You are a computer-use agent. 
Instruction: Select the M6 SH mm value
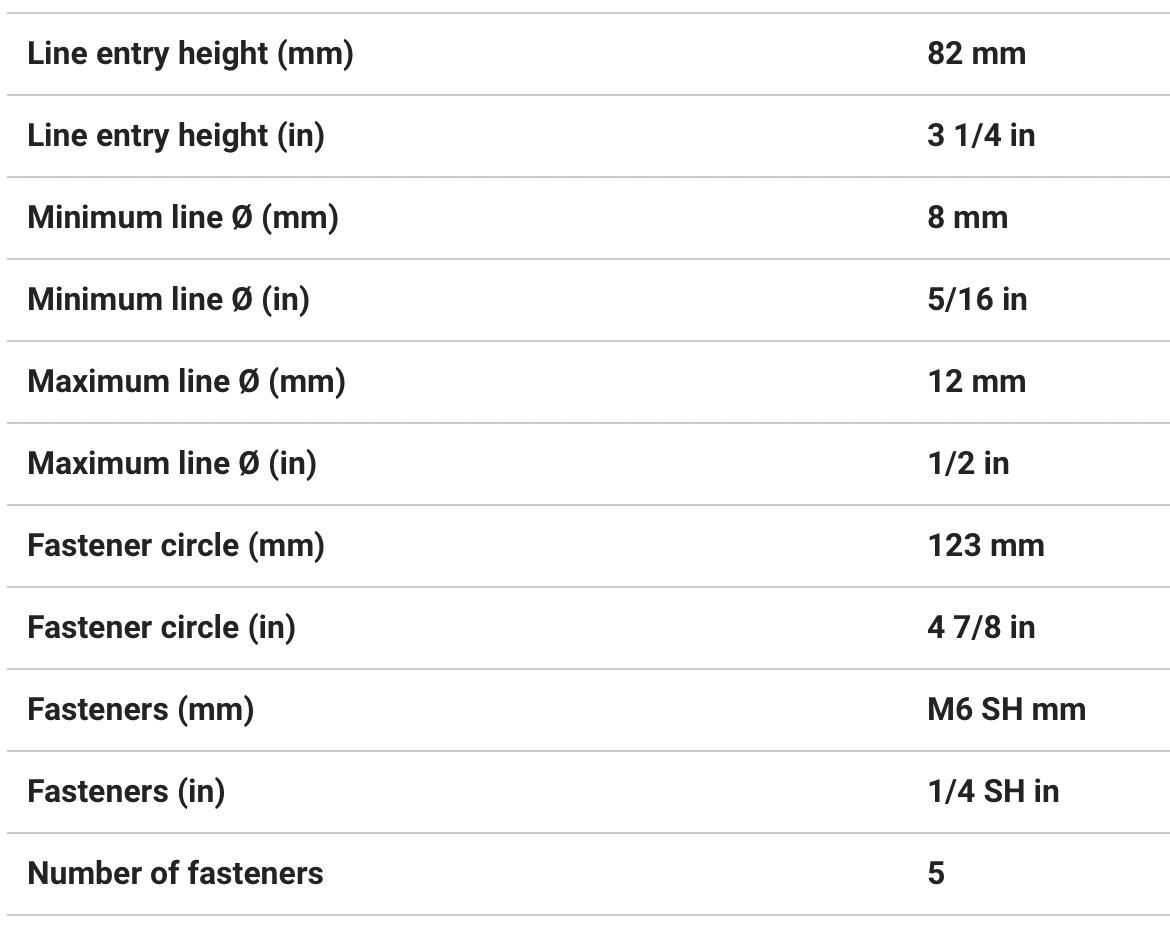click(1006, 710)
